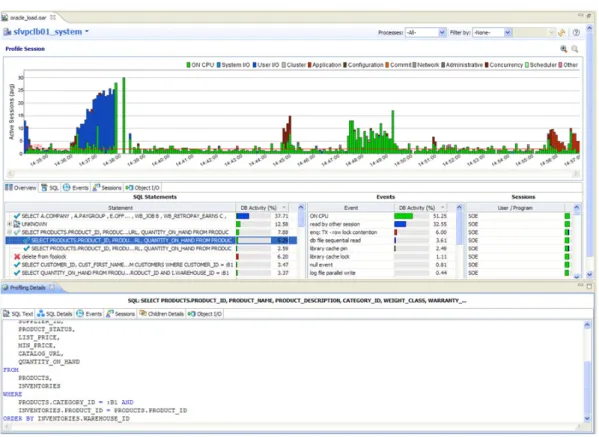Image resolution: width=599 pixels, height=437 pixels.
Task: Click the red X delete statement icon
Action: pos(17,257)
